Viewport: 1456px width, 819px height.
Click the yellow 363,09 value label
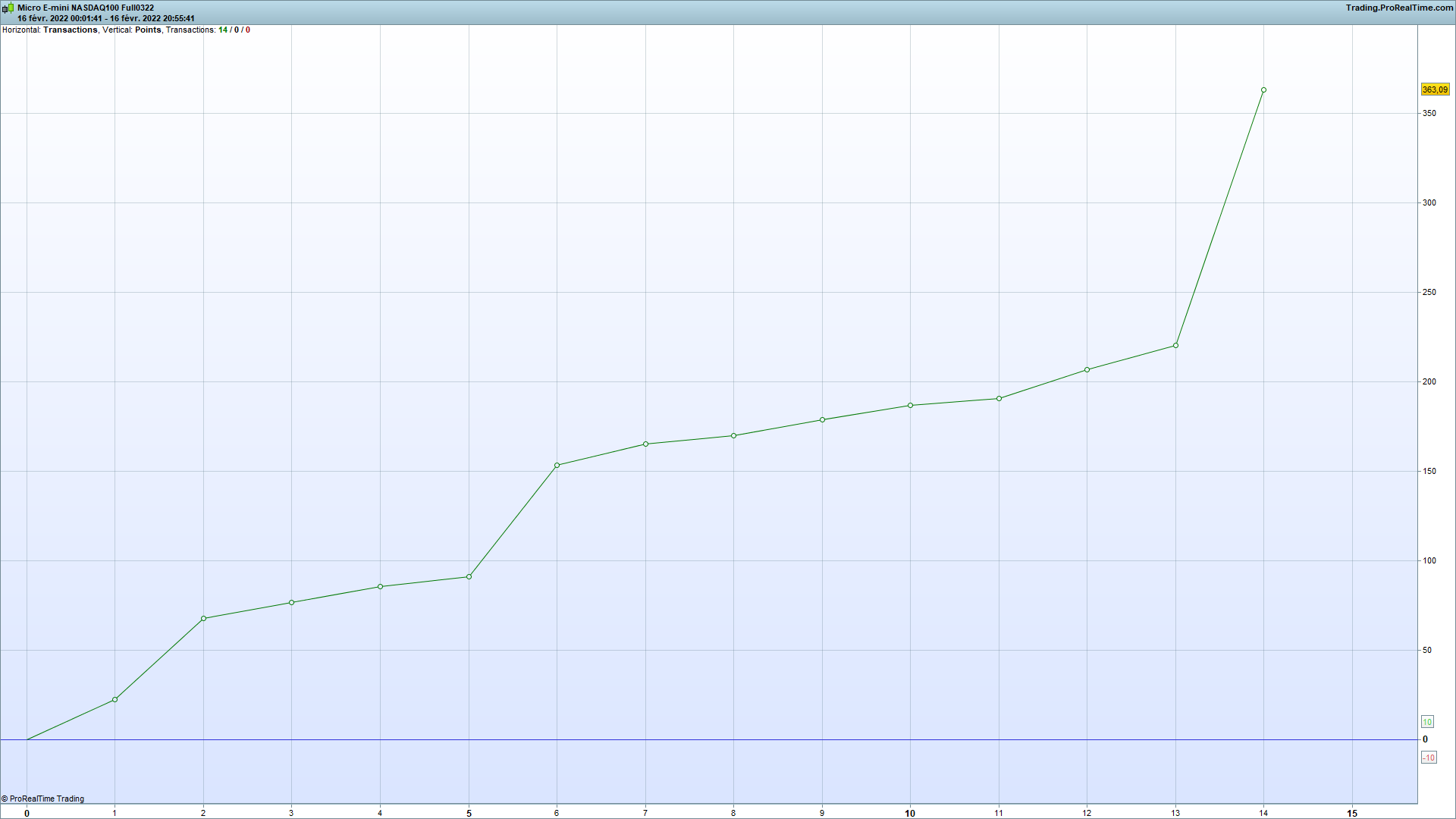point(1434,89)
